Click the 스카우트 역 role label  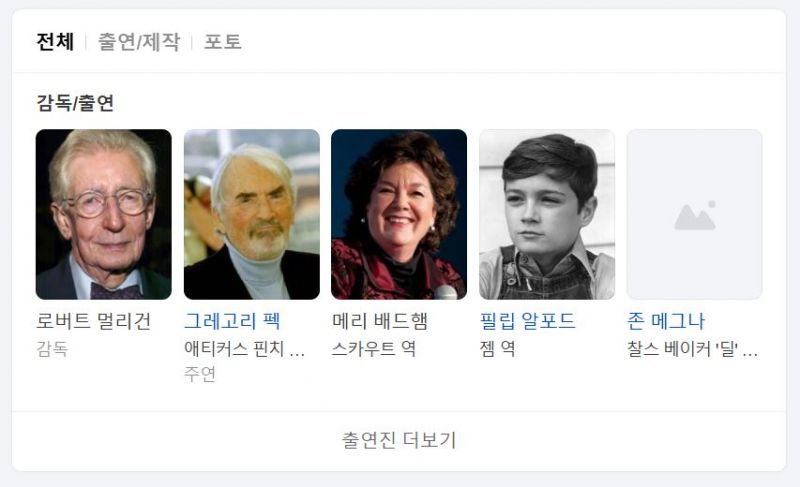[x=374, y=349]
